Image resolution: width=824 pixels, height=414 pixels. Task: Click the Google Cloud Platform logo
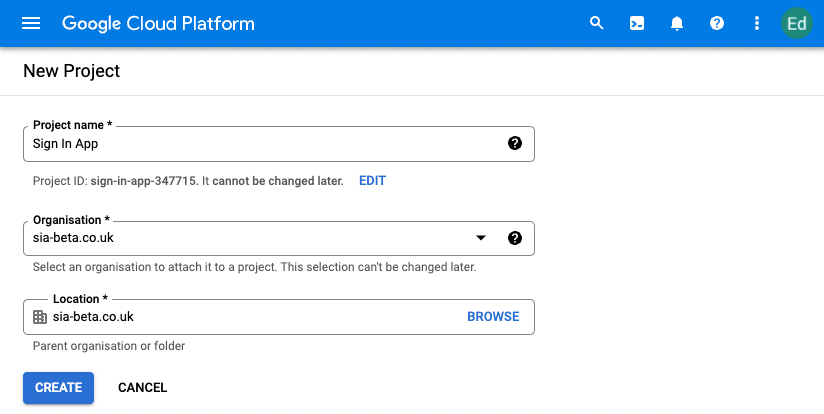tap(158, 24)
